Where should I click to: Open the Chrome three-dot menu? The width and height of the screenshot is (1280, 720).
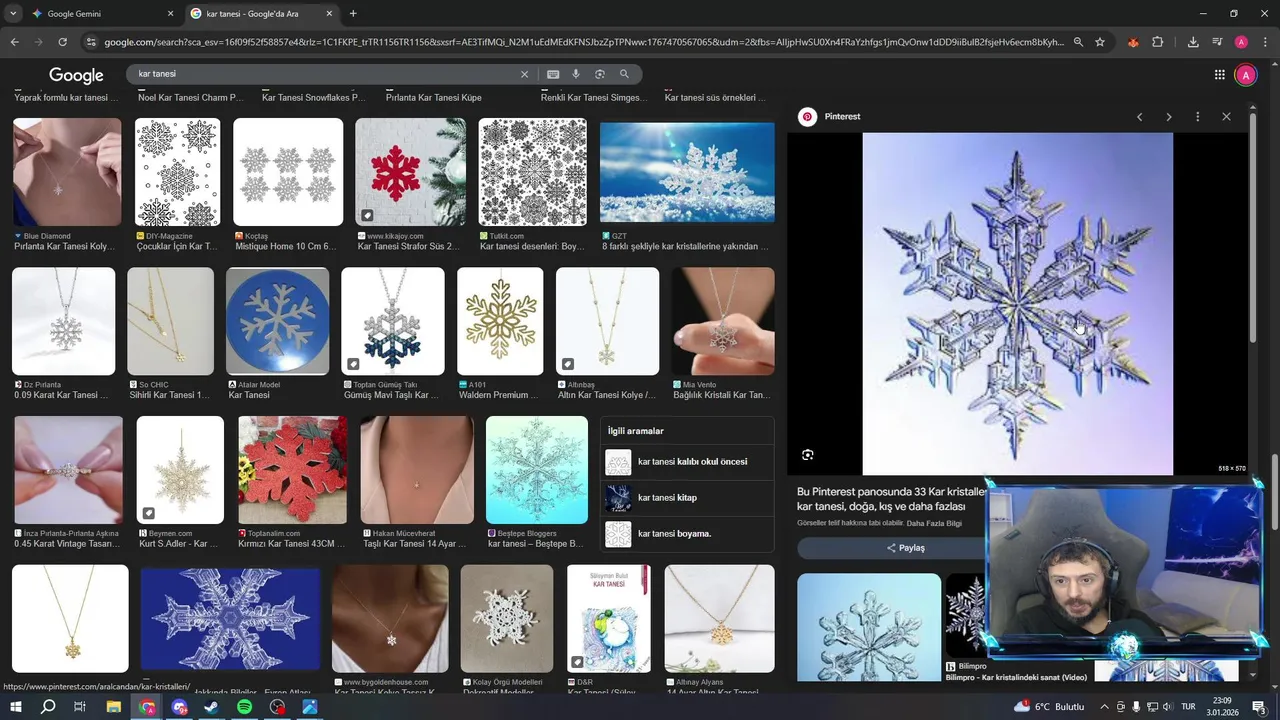coord(1265,42)
